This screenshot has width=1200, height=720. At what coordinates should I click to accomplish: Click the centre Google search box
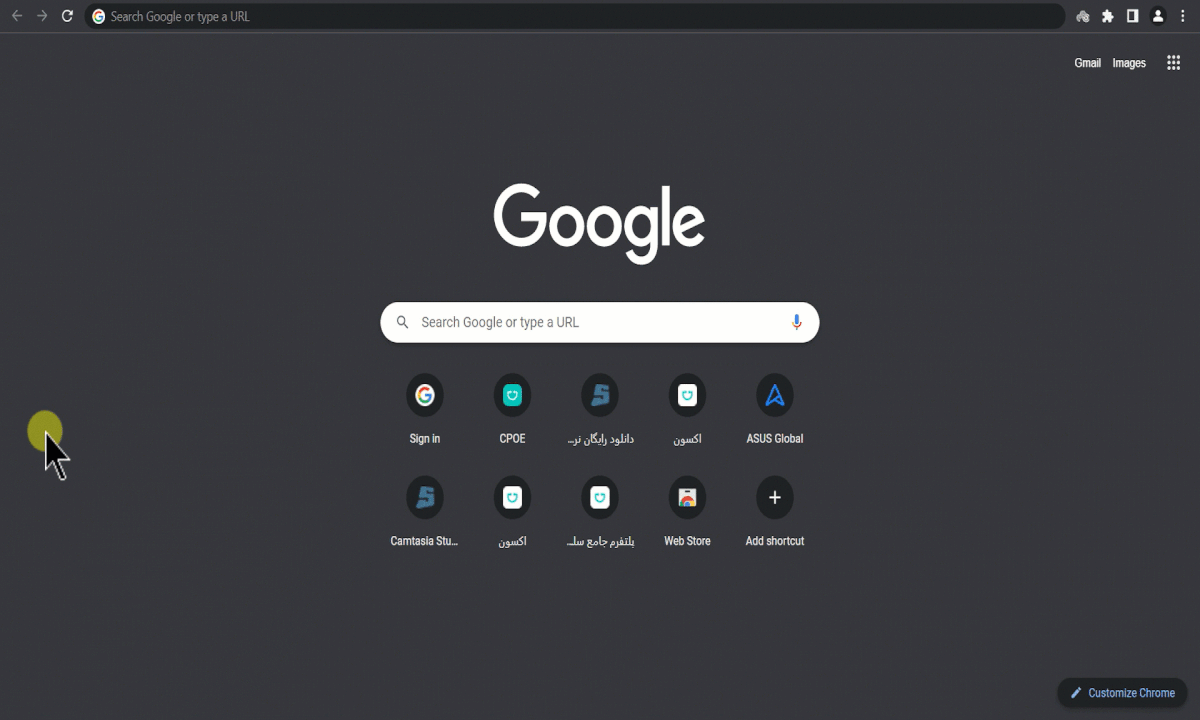coord(600,322)
